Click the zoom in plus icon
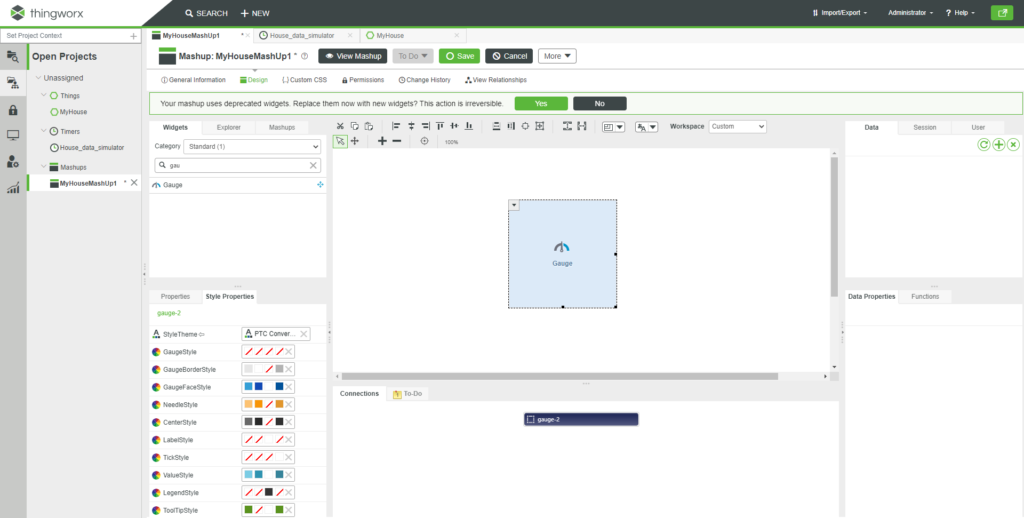This screenshot has width=1024, height=518. tap(382, 141)
